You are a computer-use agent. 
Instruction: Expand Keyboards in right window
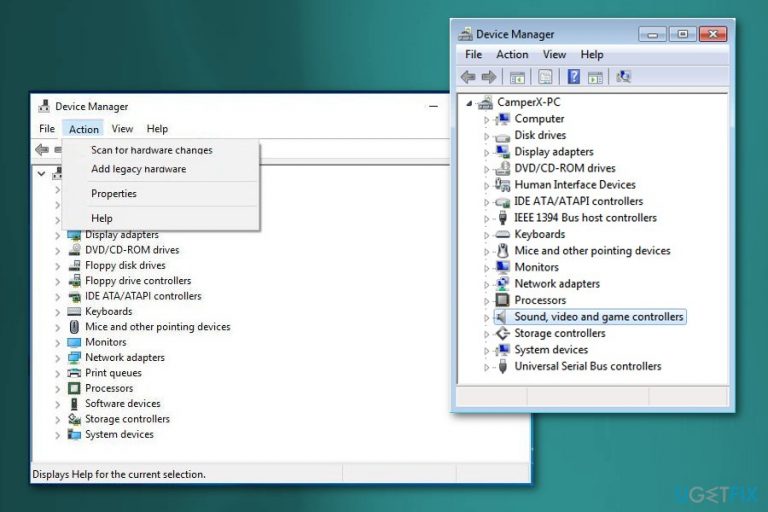point(486,235)
